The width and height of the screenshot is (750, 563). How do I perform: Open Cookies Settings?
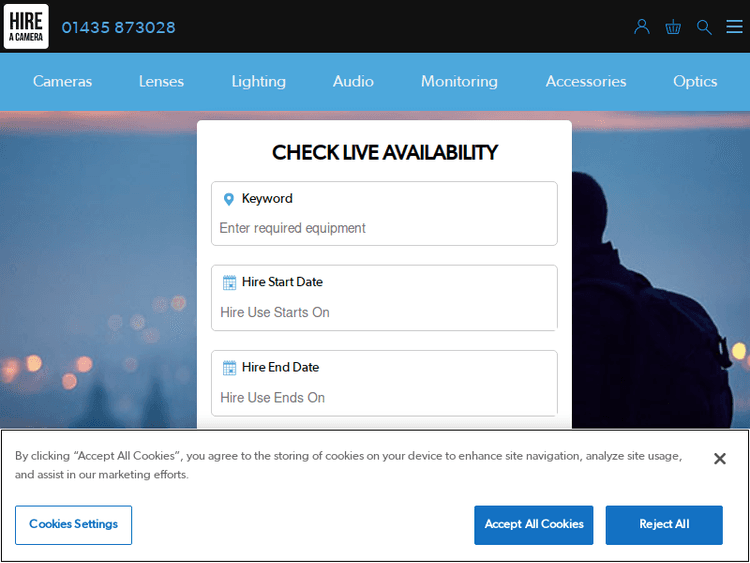pos(74,525)
